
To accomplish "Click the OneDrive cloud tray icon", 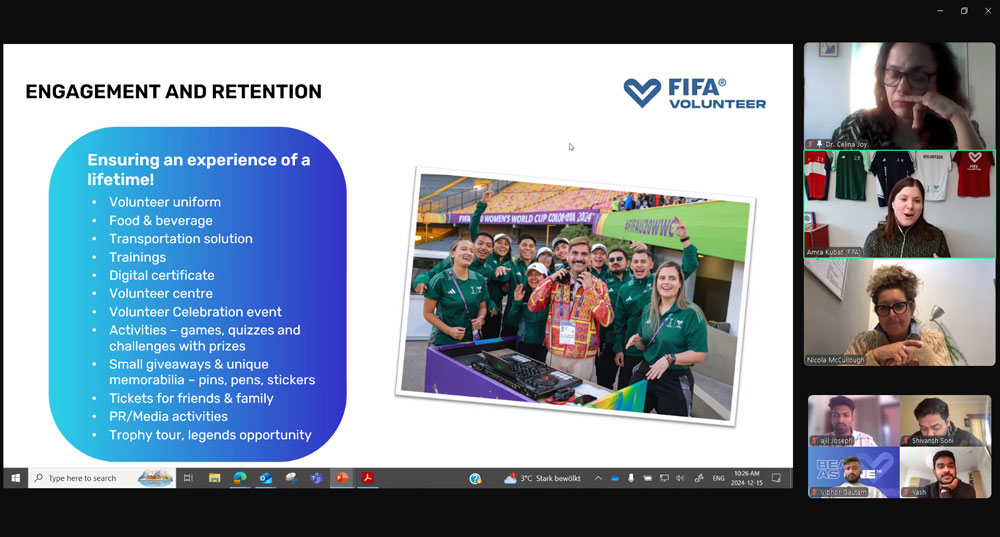I will point(615,479).
